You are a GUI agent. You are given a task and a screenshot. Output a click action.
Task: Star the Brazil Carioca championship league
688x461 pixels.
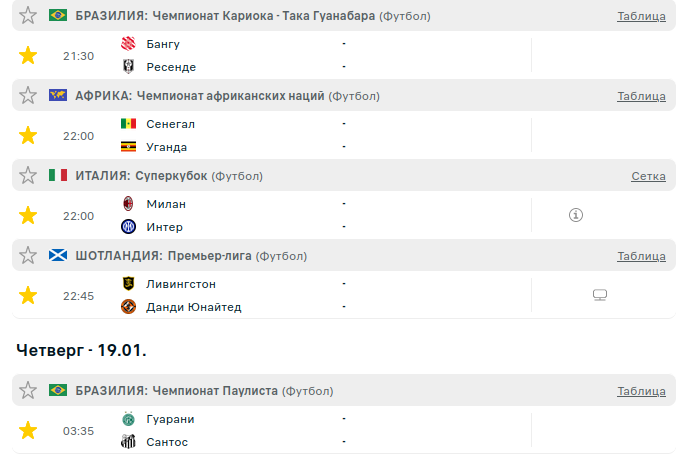(28, 16)
